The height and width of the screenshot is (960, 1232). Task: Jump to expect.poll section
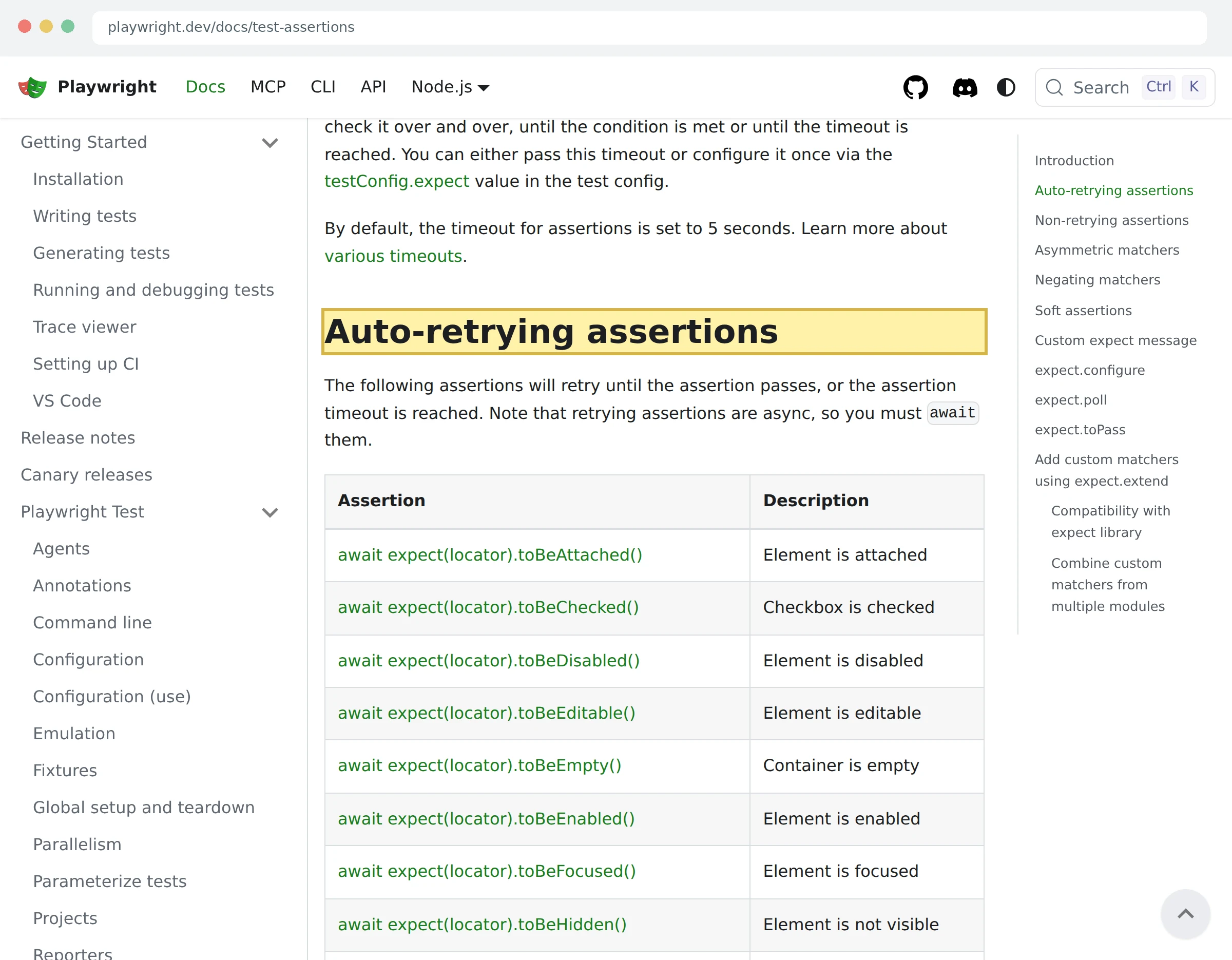1071,400
